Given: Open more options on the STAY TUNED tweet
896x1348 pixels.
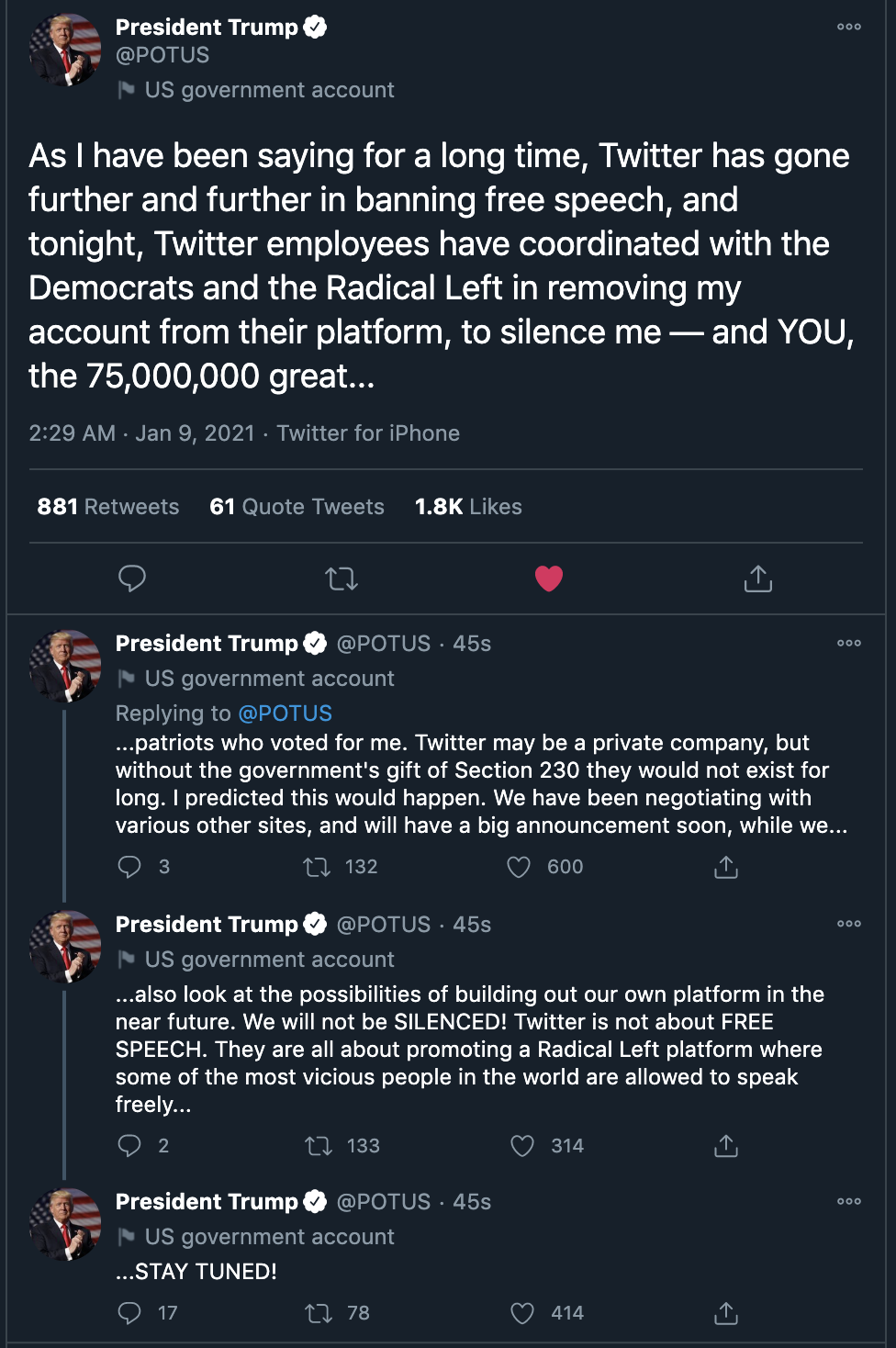Looking at the screenshot, I should tap(849, 1201).
